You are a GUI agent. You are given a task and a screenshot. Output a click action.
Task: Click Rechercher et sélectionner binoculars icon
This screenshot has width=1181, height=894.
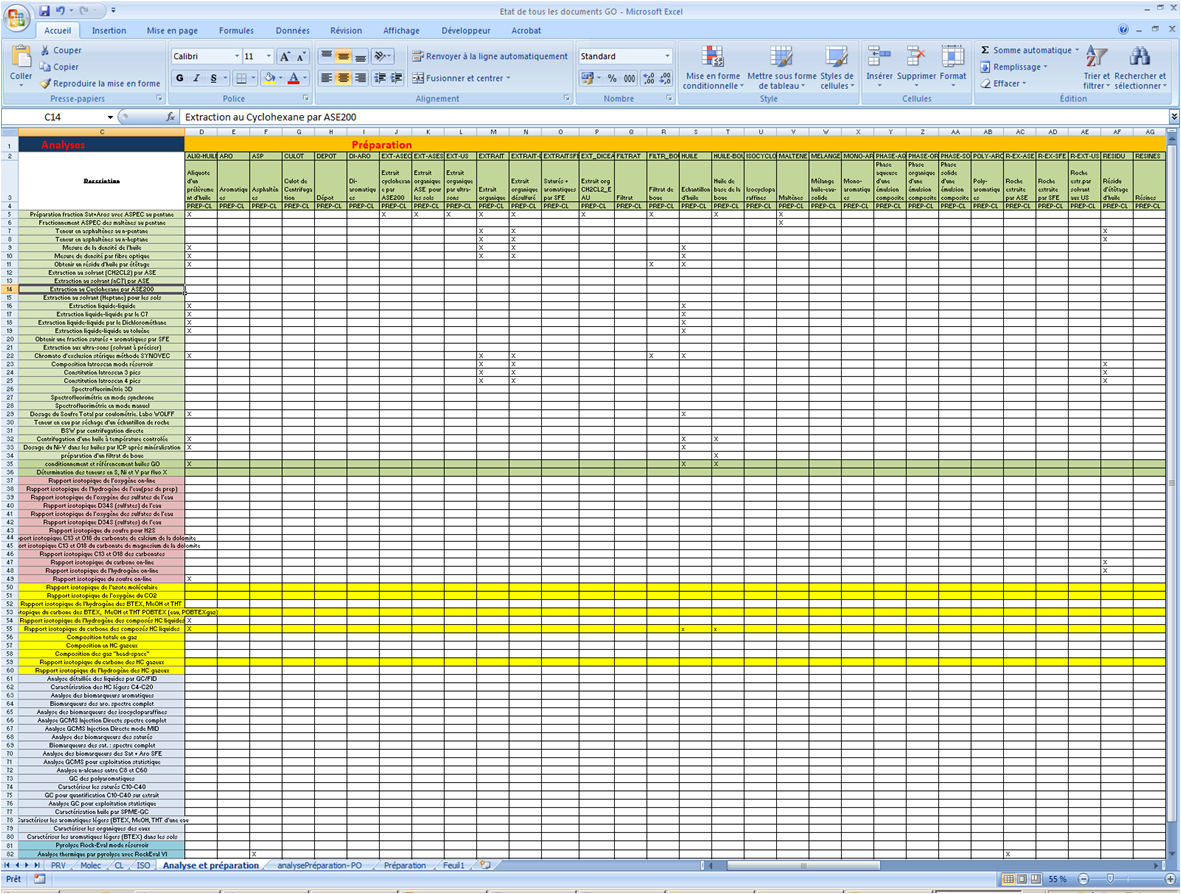coord(1139,58)
